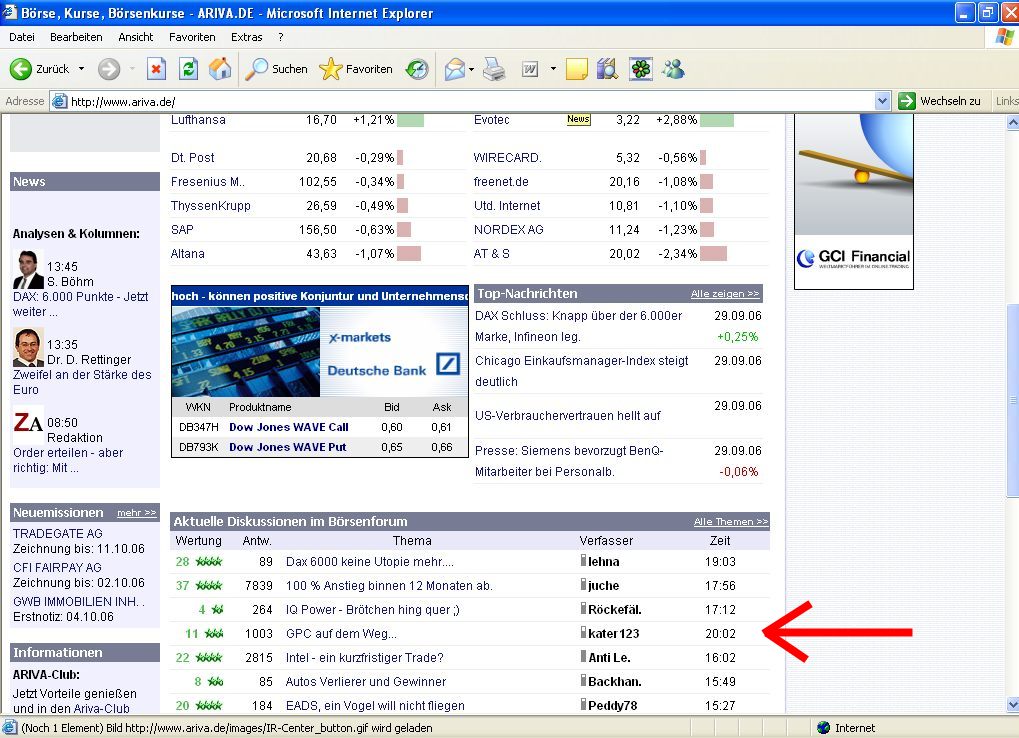Screen dimensions: 1019x738
Task: Open NORDEX AG stock quote
Action: [x=508, y=230]
